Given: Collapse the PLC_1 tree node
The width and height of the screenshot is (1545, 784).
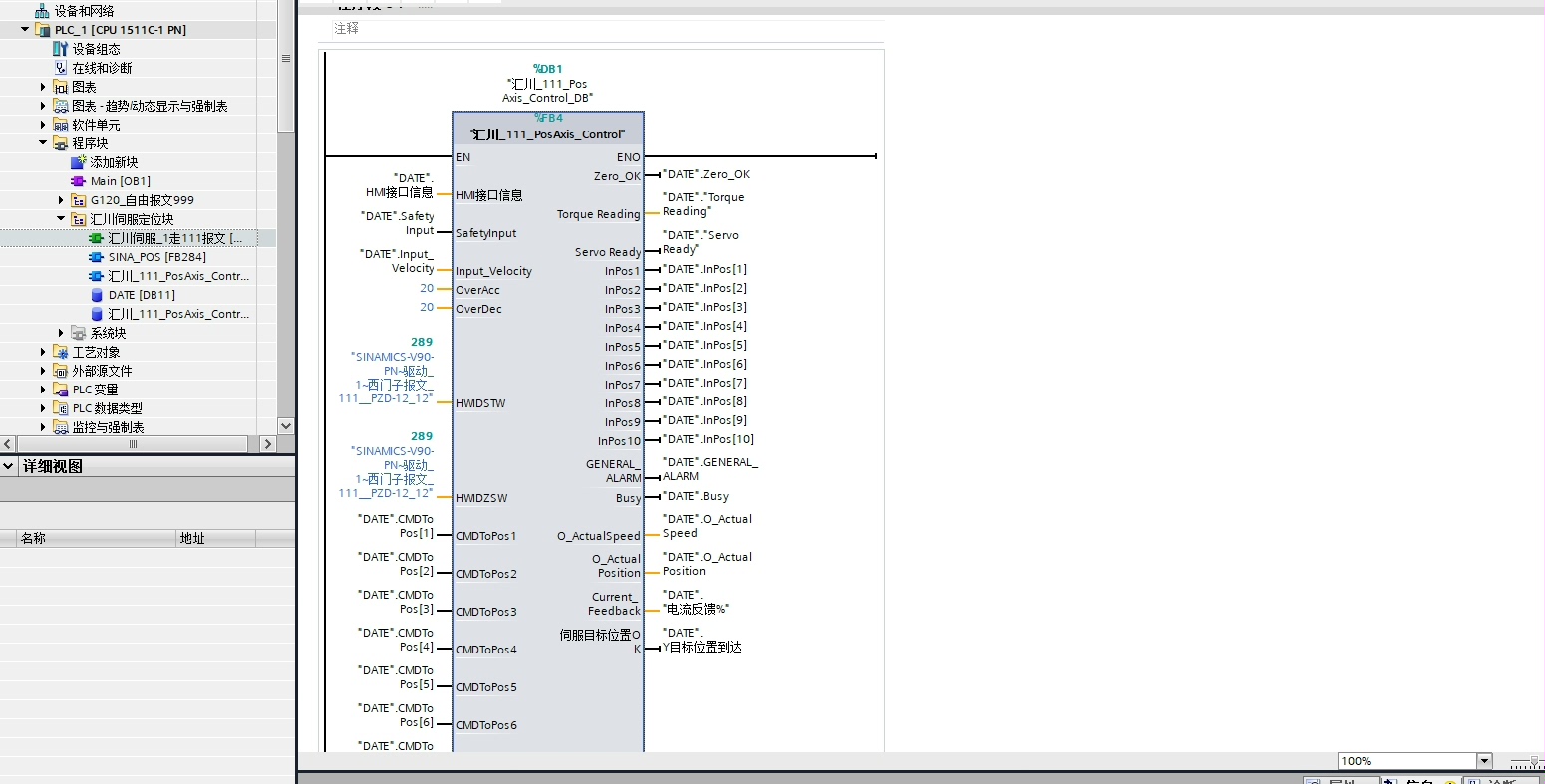Looking at the screenshot, I should [25, 30].
